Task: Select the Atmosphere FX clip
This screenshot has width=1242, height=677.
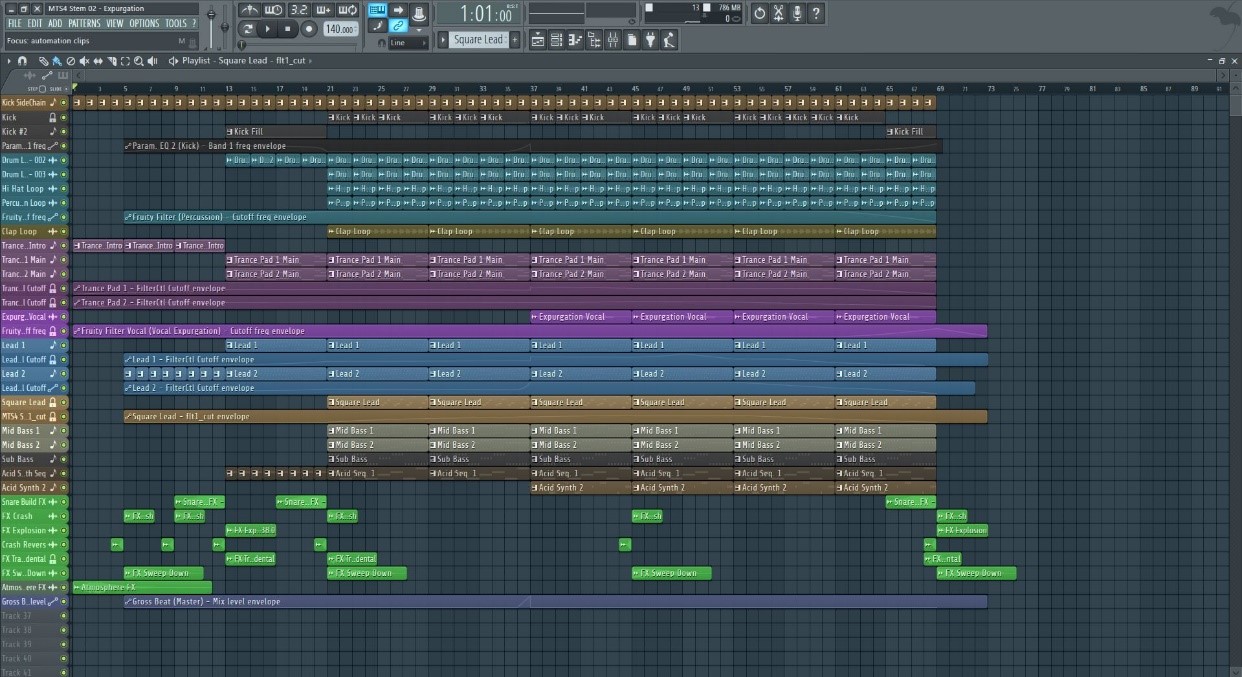Action: (142, 587)
